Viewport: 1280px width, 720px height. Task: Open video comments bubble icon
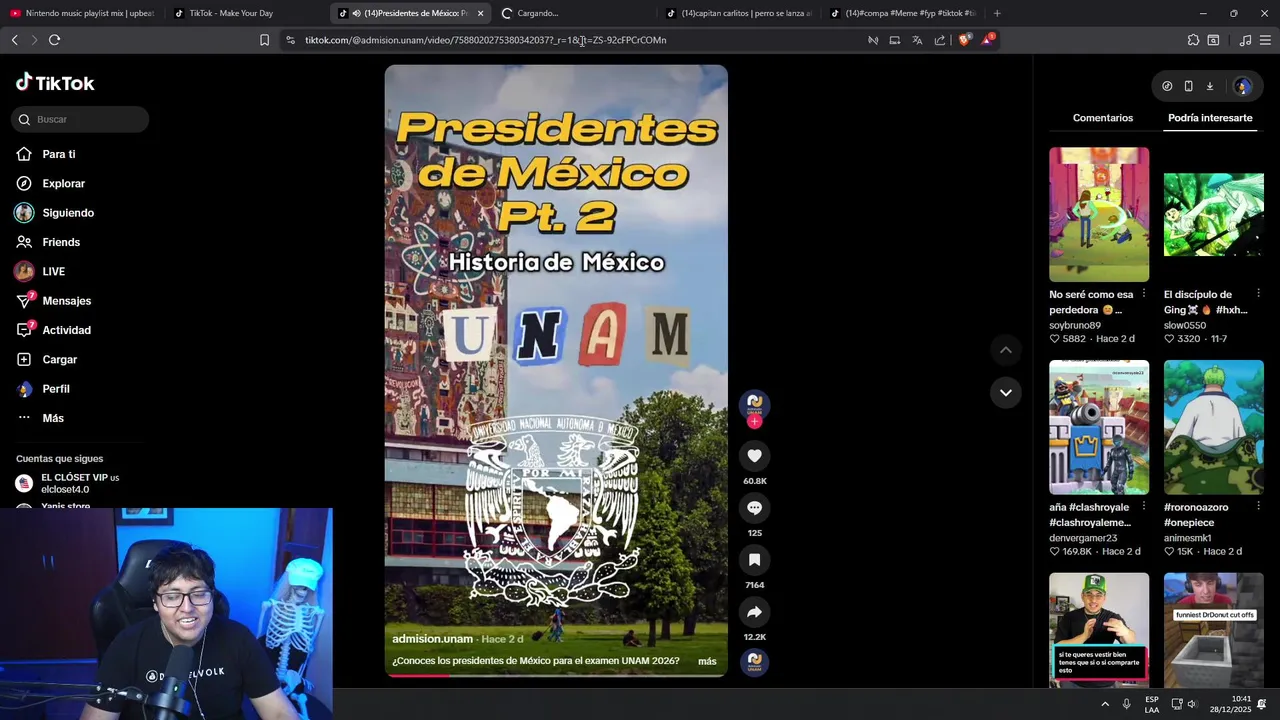click(754, 508)
